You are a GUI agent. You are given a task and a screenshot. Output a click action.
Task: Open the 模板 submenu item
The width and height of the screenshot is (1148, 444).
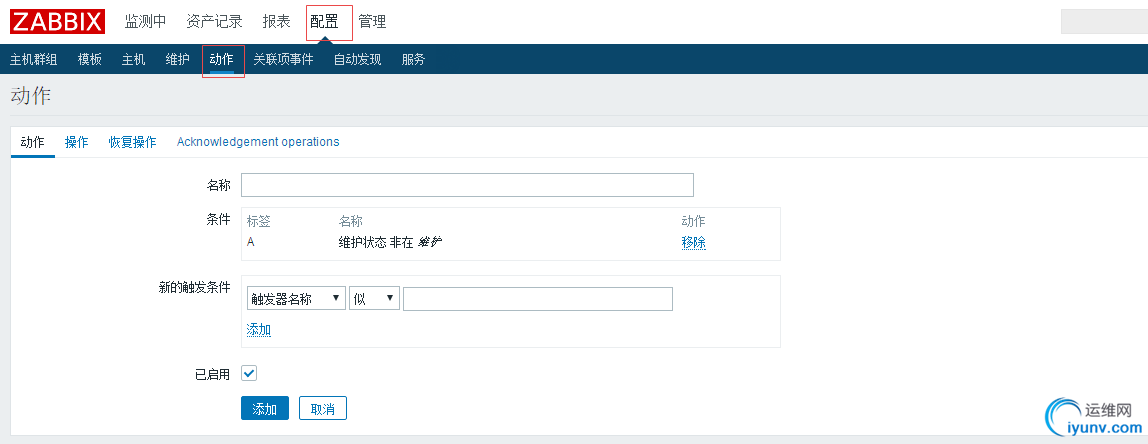click(90, 59)
